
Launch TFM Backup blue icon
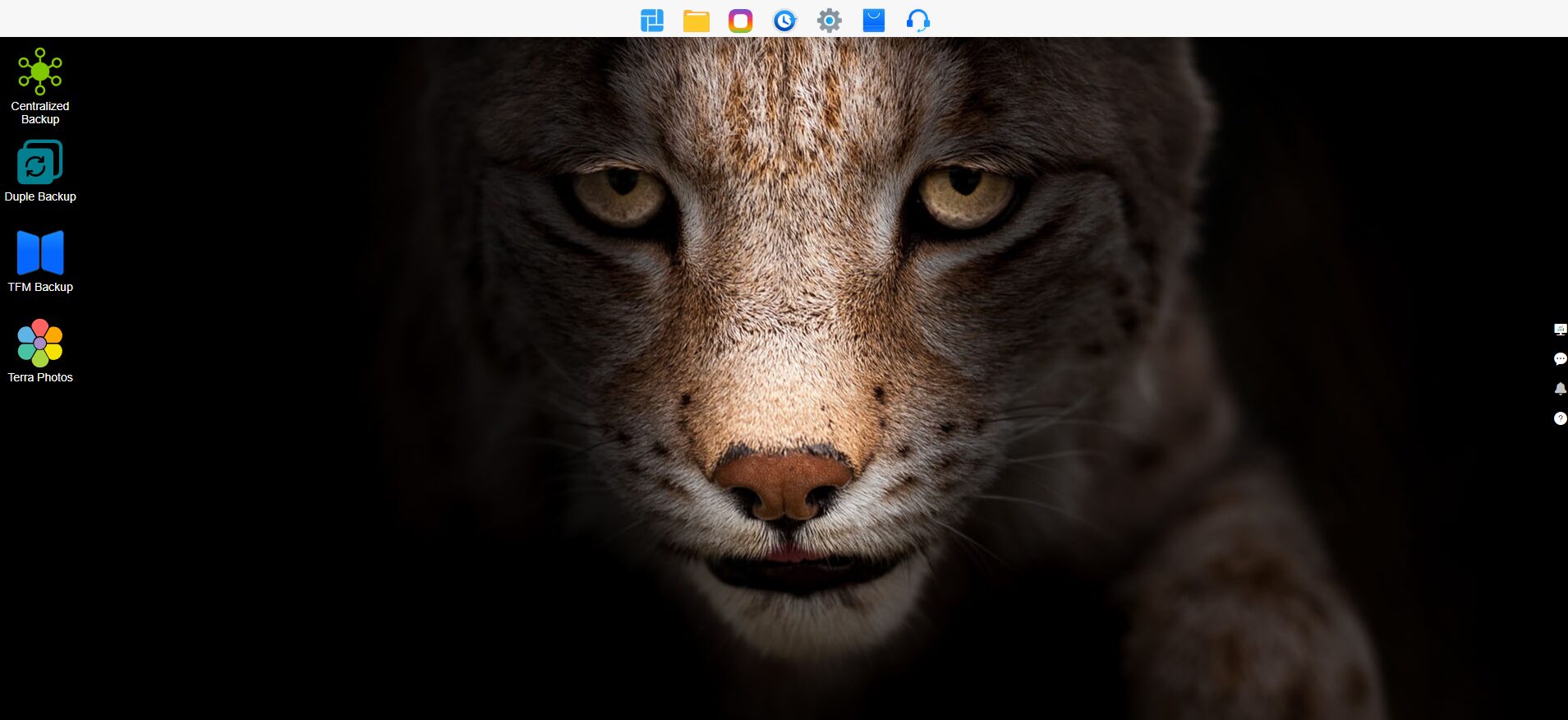click(39, 252)
